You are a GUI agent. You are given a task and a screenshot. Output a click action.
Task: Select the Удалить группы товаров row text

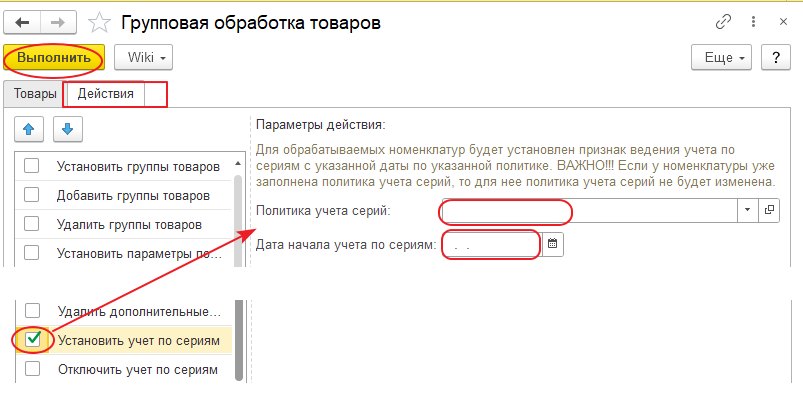129,224
